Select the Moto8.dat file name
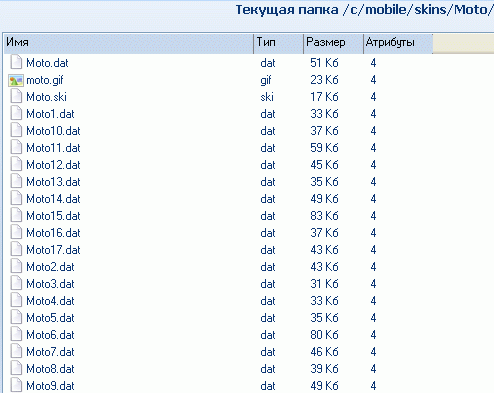 coord(50,369)
